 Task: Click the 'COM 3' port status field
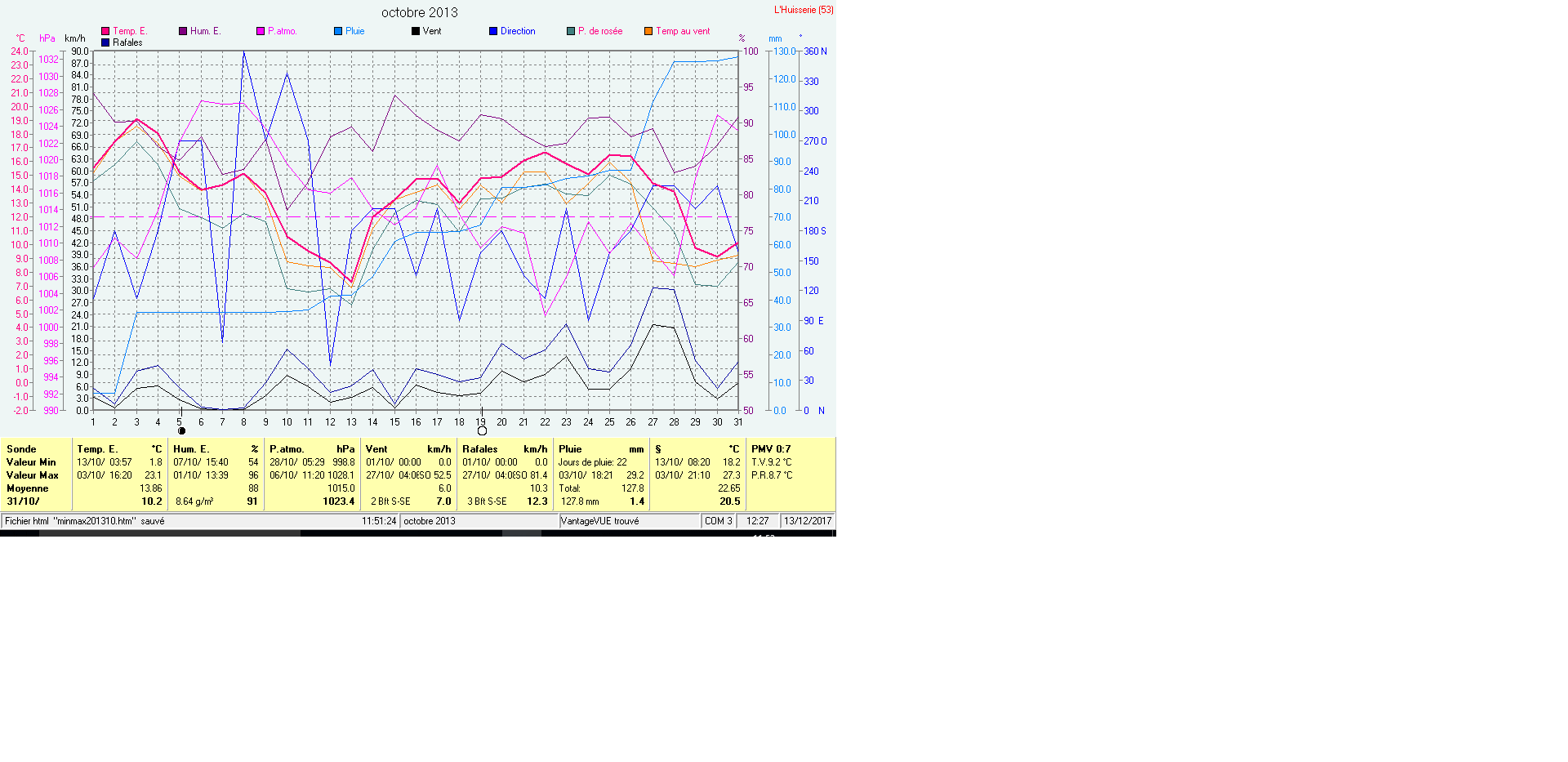[x=719, y=521]
